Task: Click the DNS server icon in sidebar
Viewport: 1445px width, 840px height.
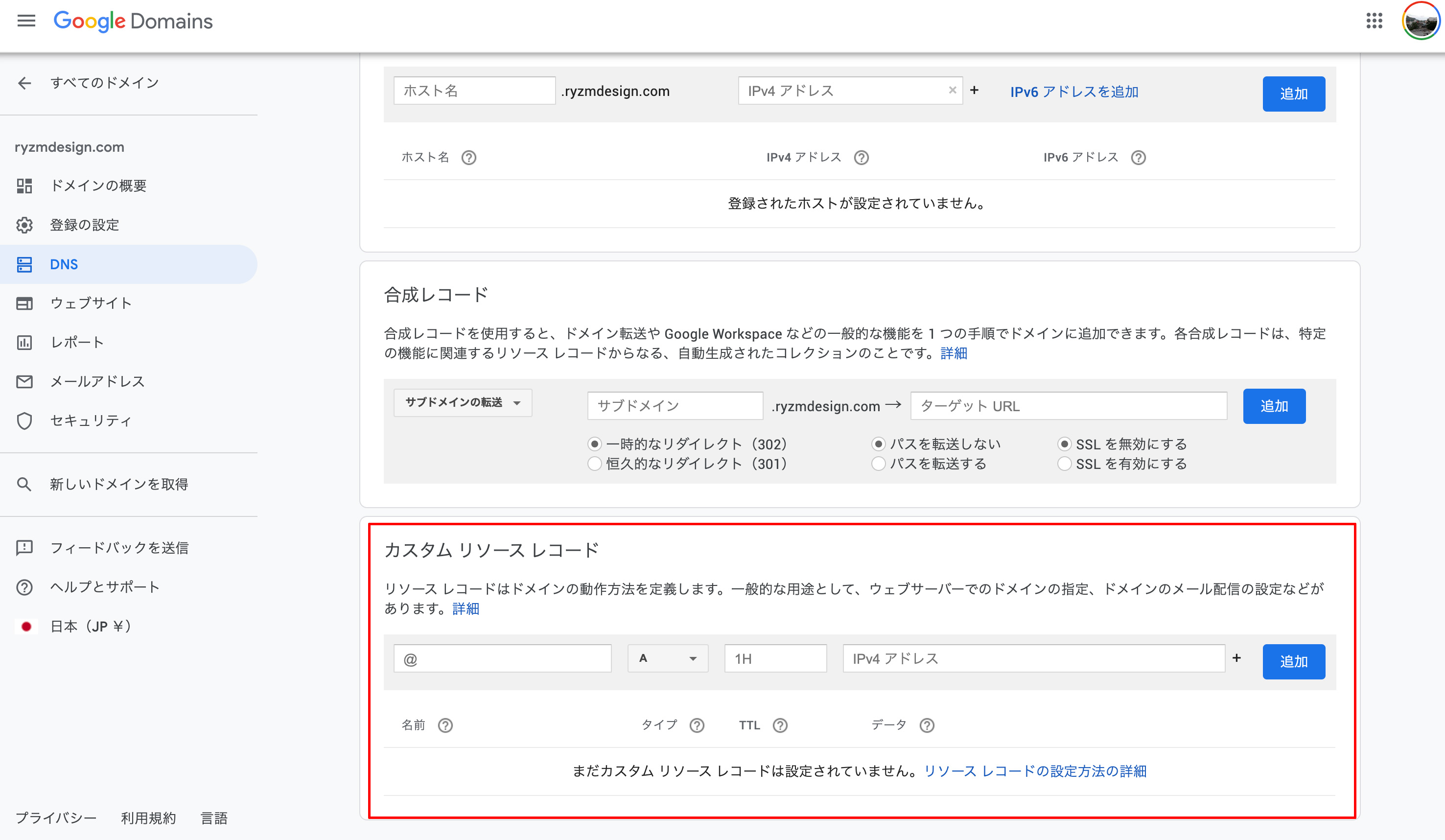Action: (x=24, y=264)
